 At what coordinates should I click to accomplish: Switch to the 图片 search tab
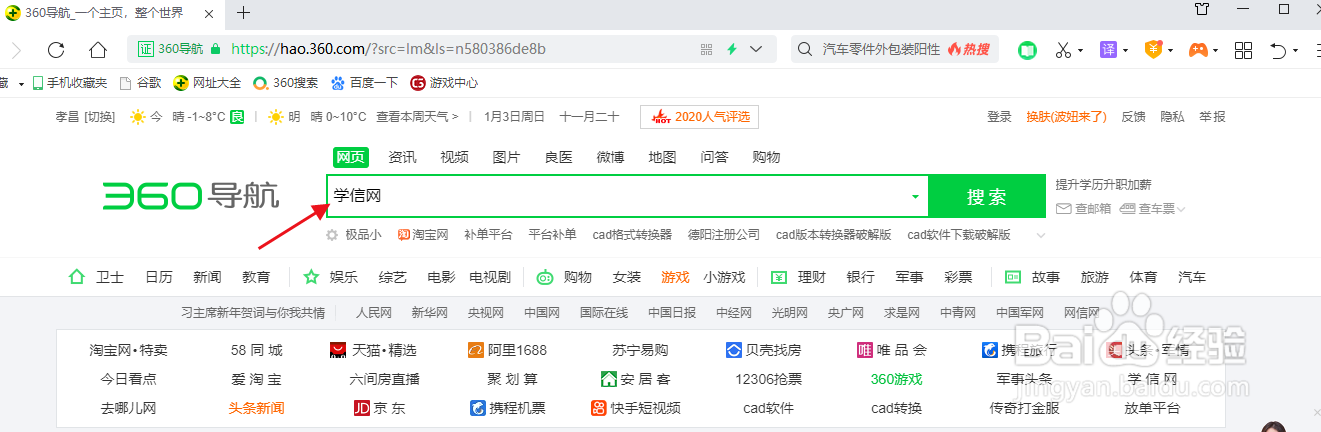(x=506, y=157)
